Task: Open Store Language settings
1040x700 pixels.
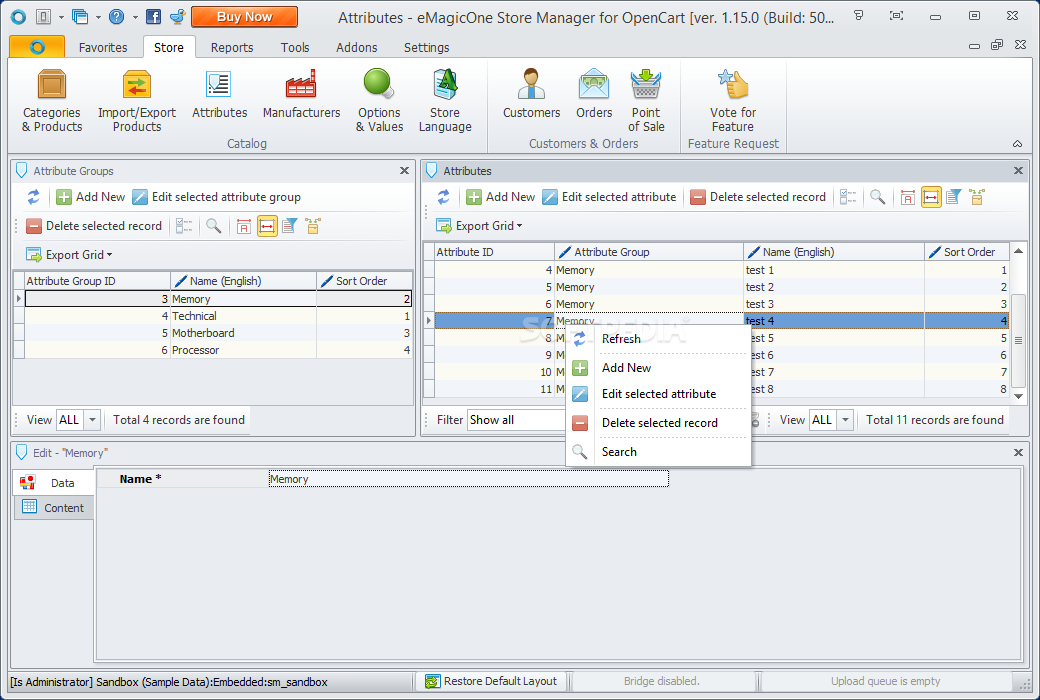Action: (x=445, y=101)
